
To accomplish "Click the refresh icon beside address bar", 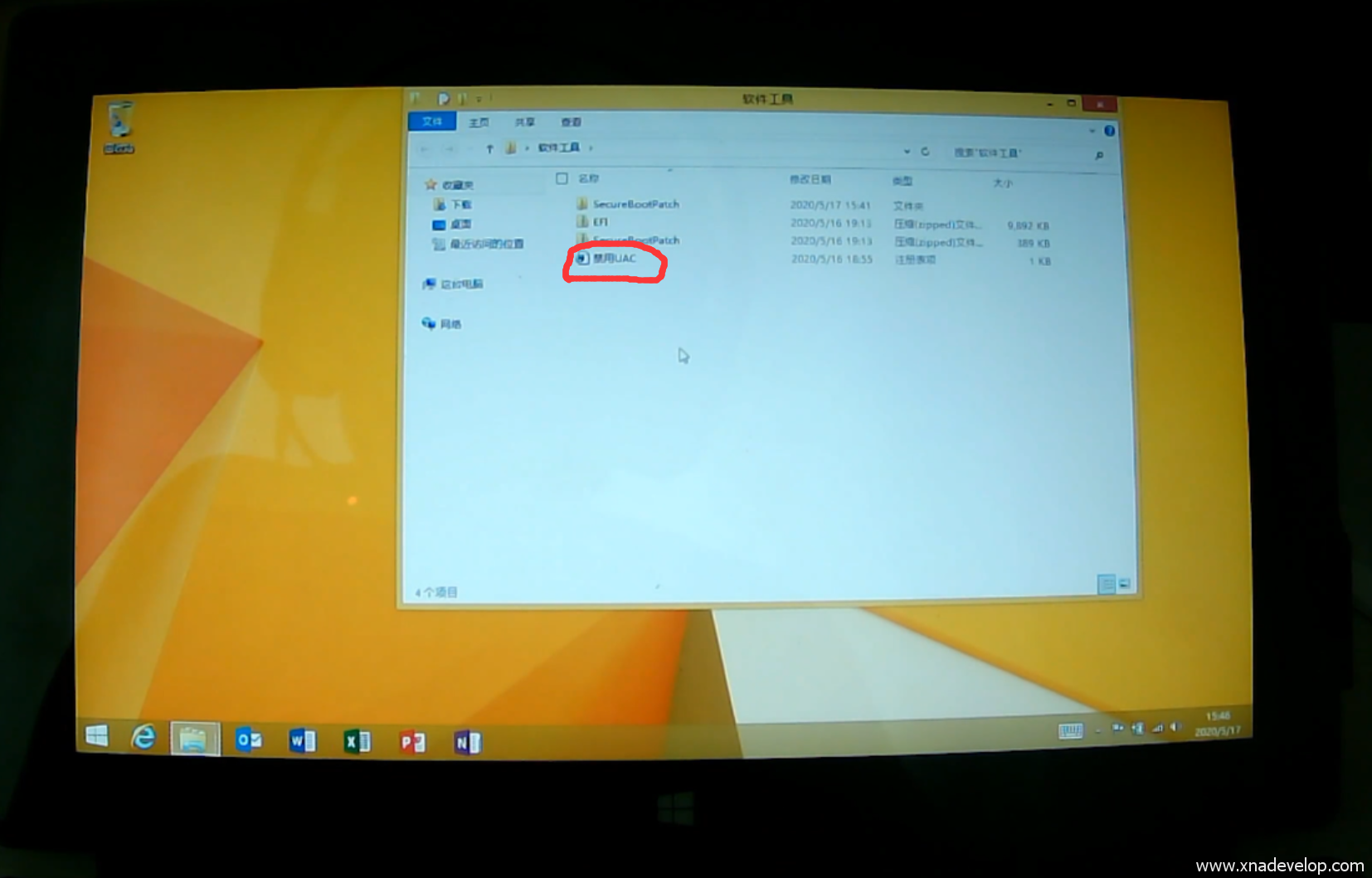I will click(925, 152).
